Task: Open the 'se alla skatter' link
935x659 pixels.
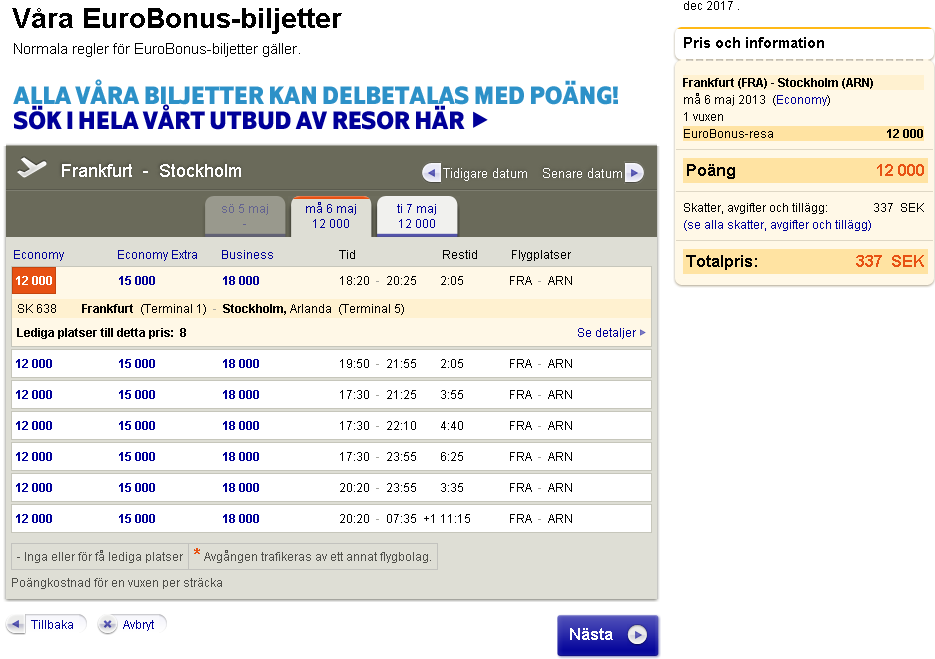Action: coord(723,225)
